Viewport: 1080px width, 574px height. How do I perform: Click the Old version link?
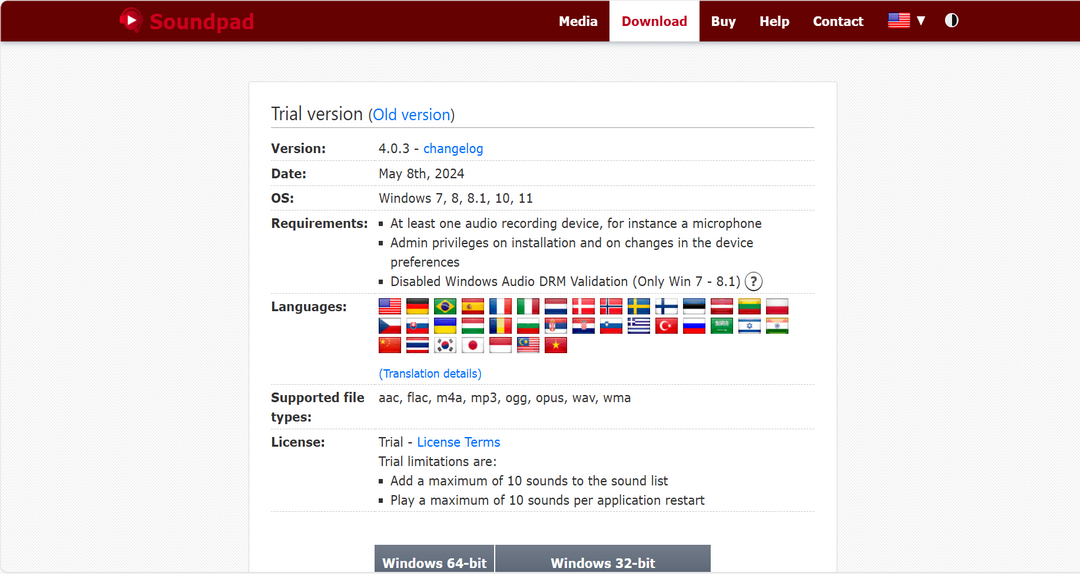pyautogui.click(x=411, y=115)
